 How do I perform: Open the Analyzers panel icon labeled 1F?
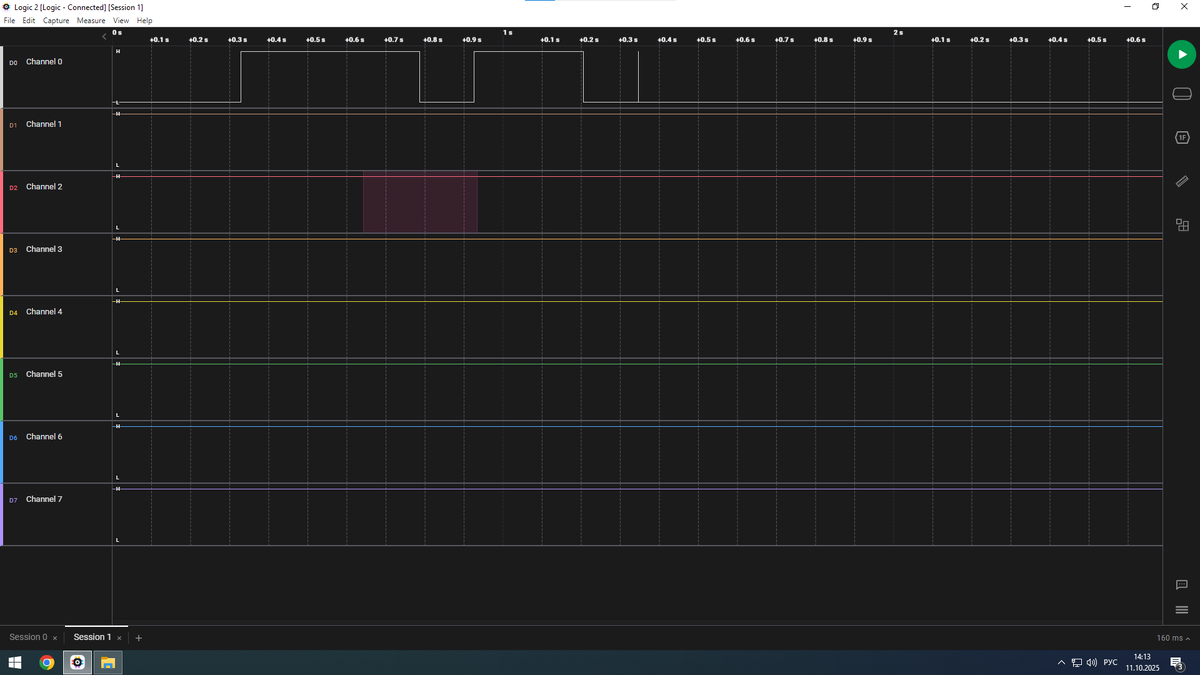pyautogui.click(x=1181, y=137)
